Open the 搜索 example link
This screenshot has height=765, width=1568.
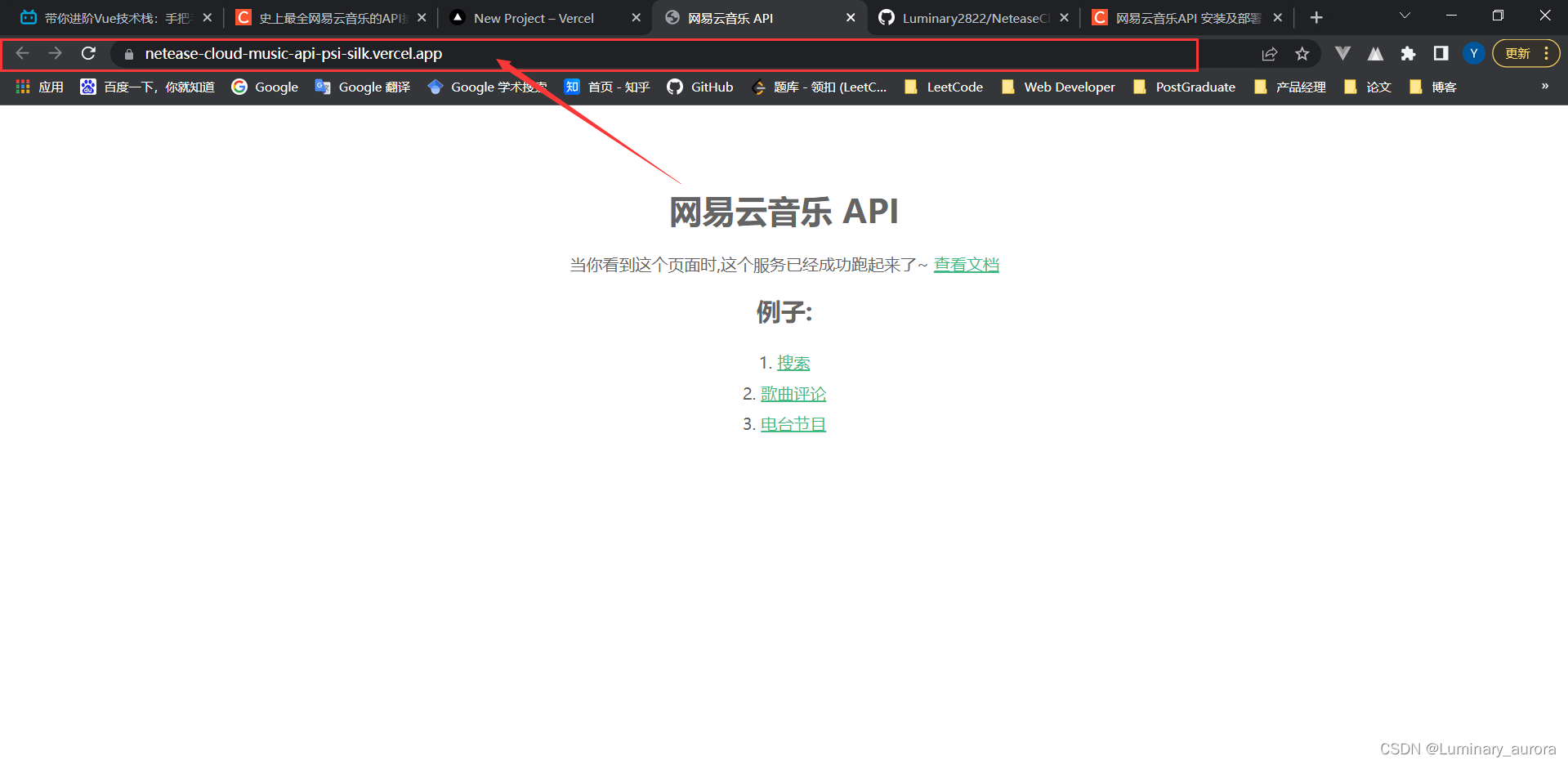pos(793,363)
